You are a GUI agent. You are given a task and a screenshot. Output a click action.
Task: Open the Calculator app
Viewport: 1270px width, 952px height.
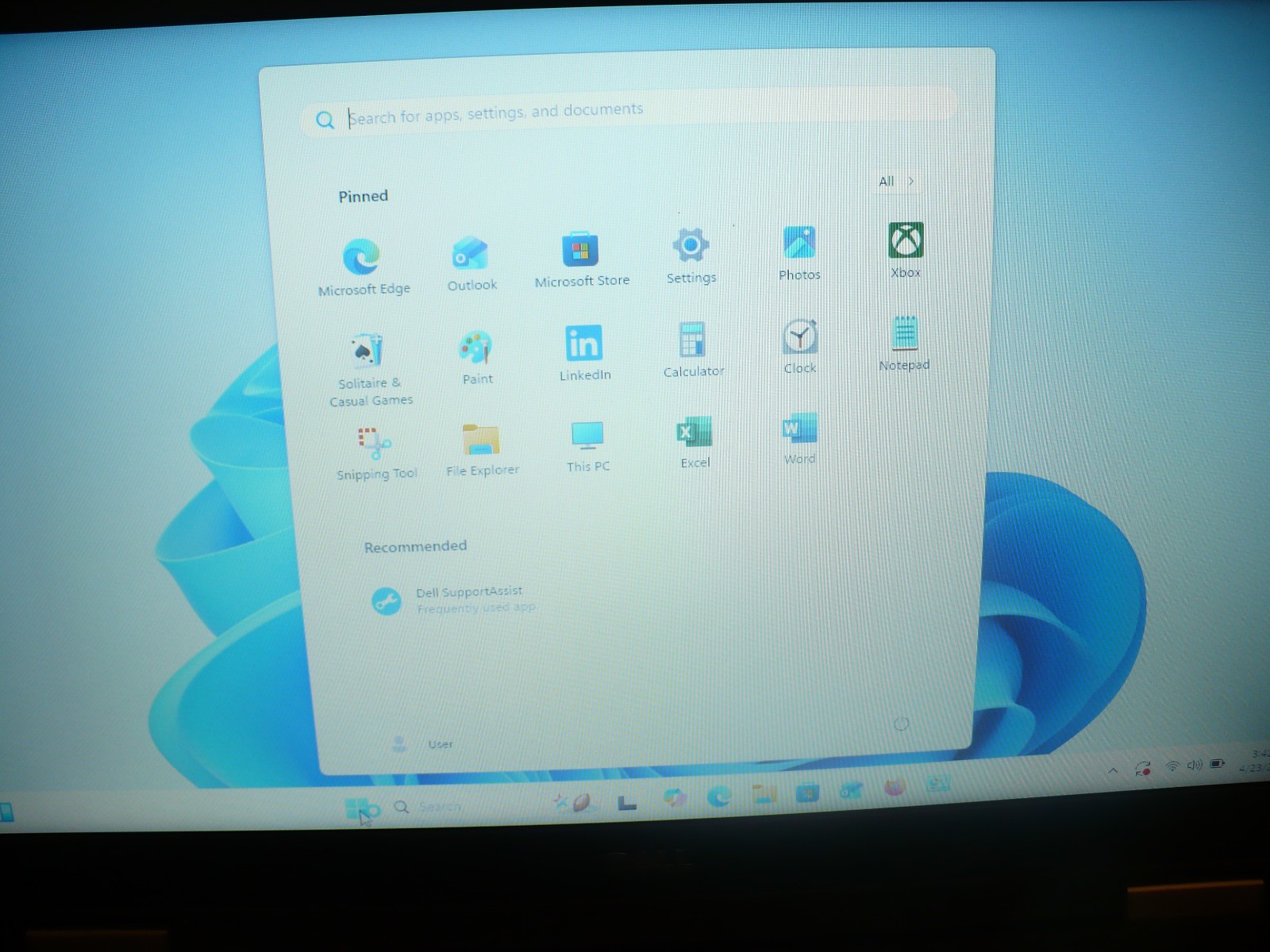click(x=693, y=349)
